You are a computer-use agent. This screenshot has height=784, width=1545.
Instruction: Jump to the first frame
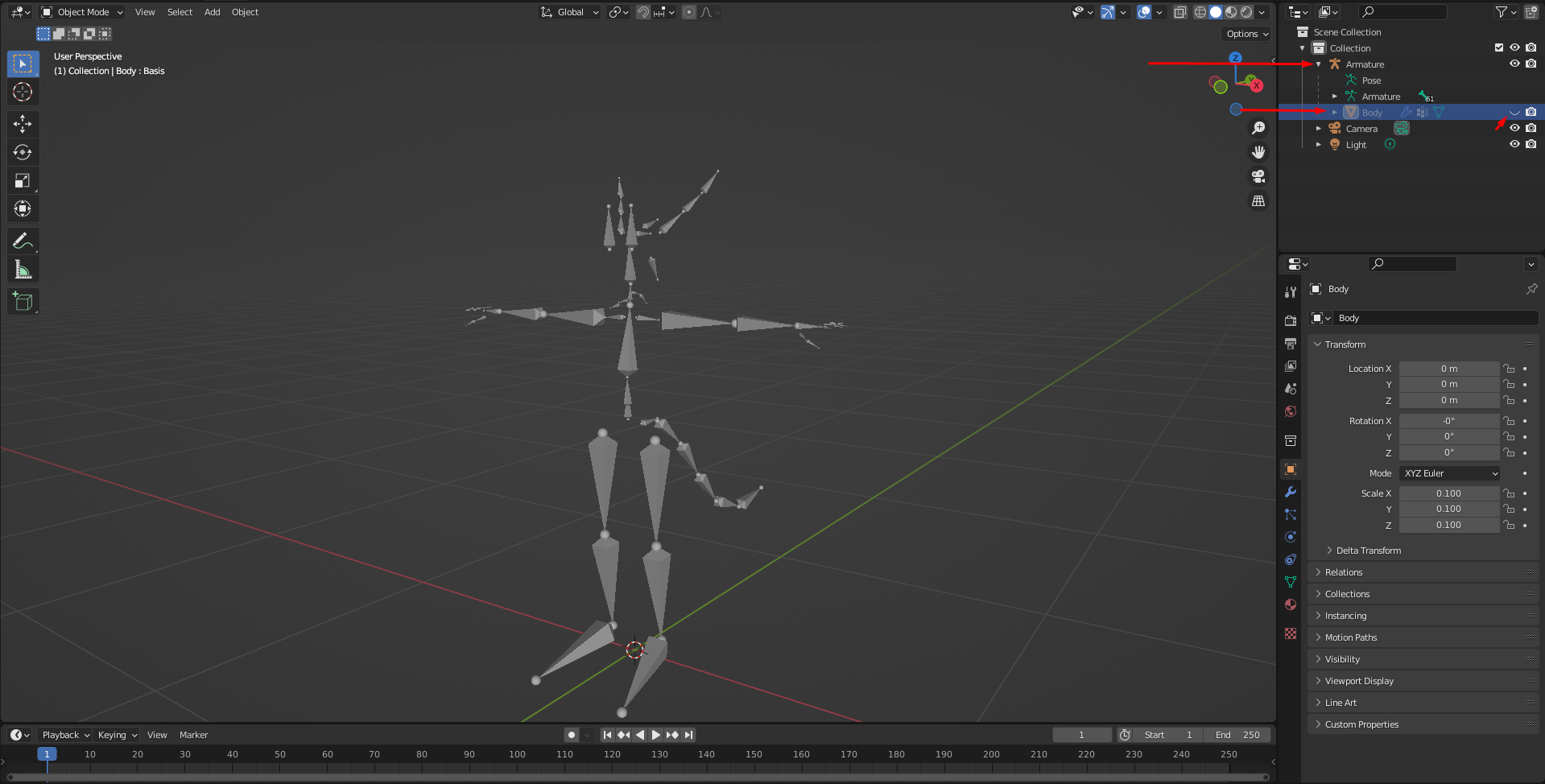coord(608,735)
